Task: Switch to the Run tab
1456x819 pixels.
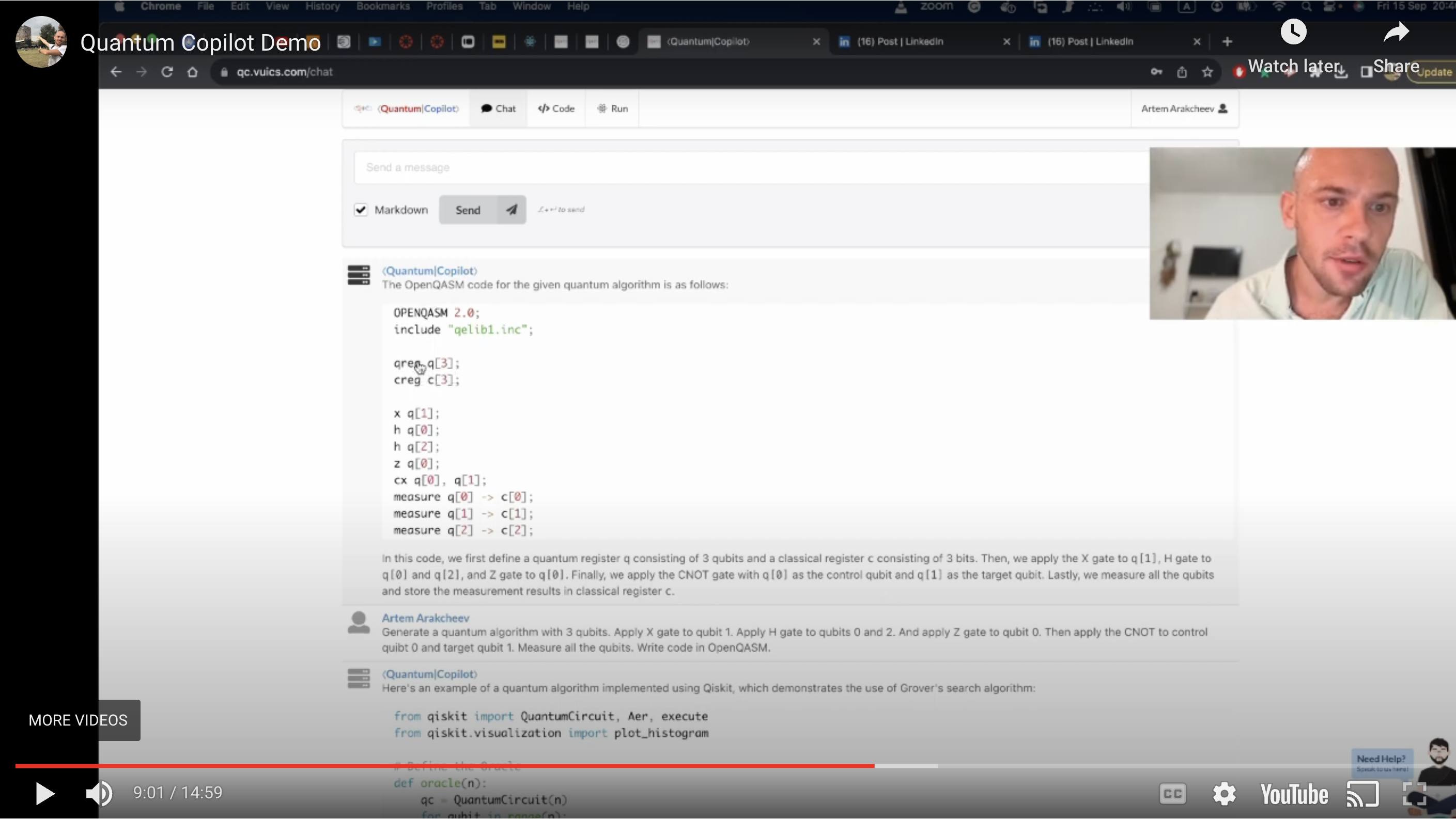Action: tap(613, 108)
